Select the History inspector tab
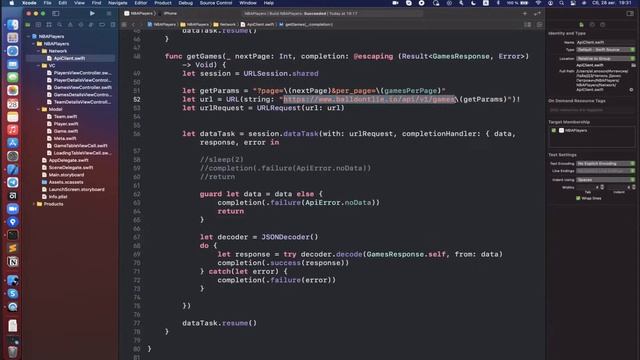This screenshot has width=640, height=360. click(x=592, y=24)
